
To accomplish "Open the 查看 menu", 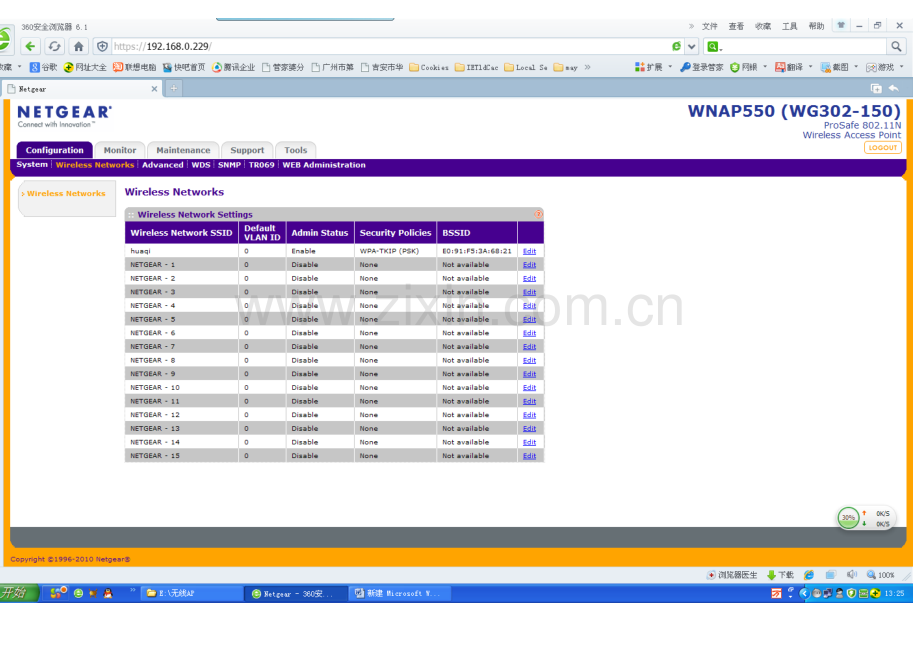I will tap(736, 26).
